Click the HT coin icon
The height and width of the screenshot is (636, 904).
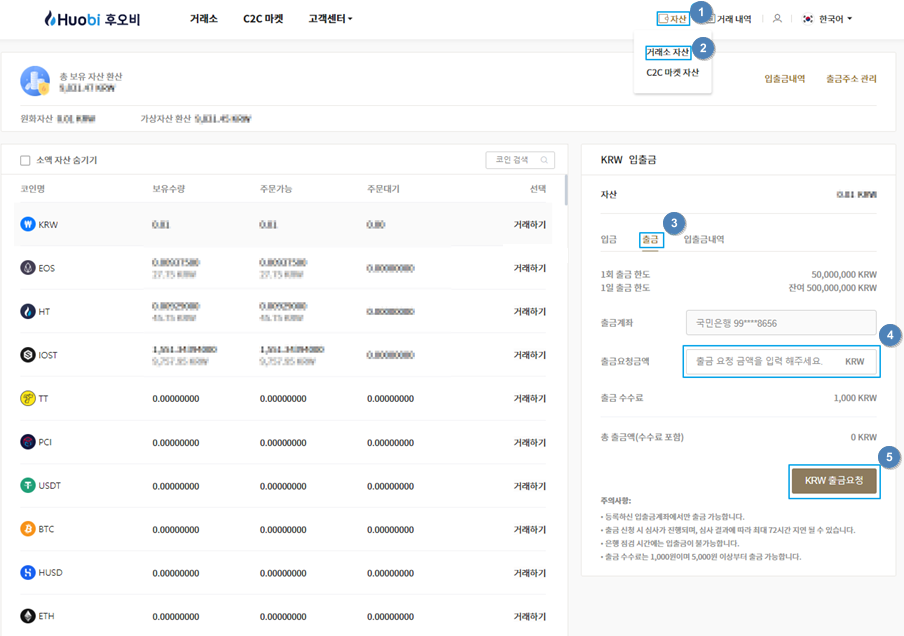[28, 311]
